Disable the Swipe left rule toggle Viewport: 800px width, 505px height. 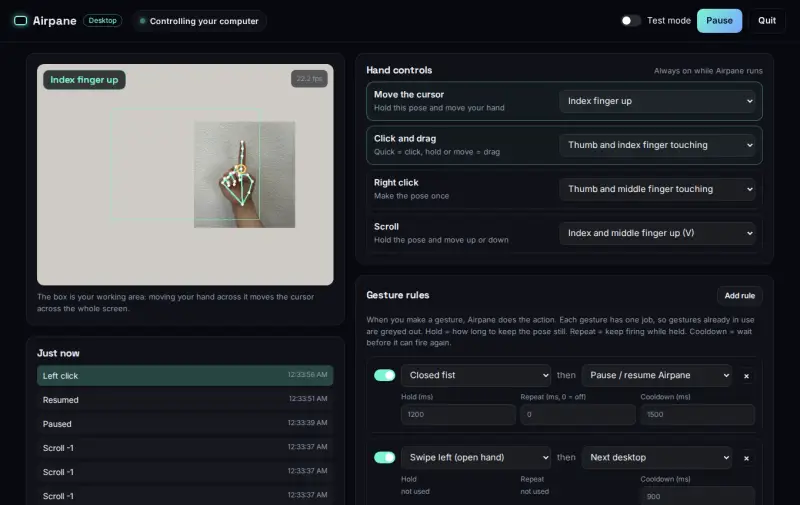(x=385, y=458)
